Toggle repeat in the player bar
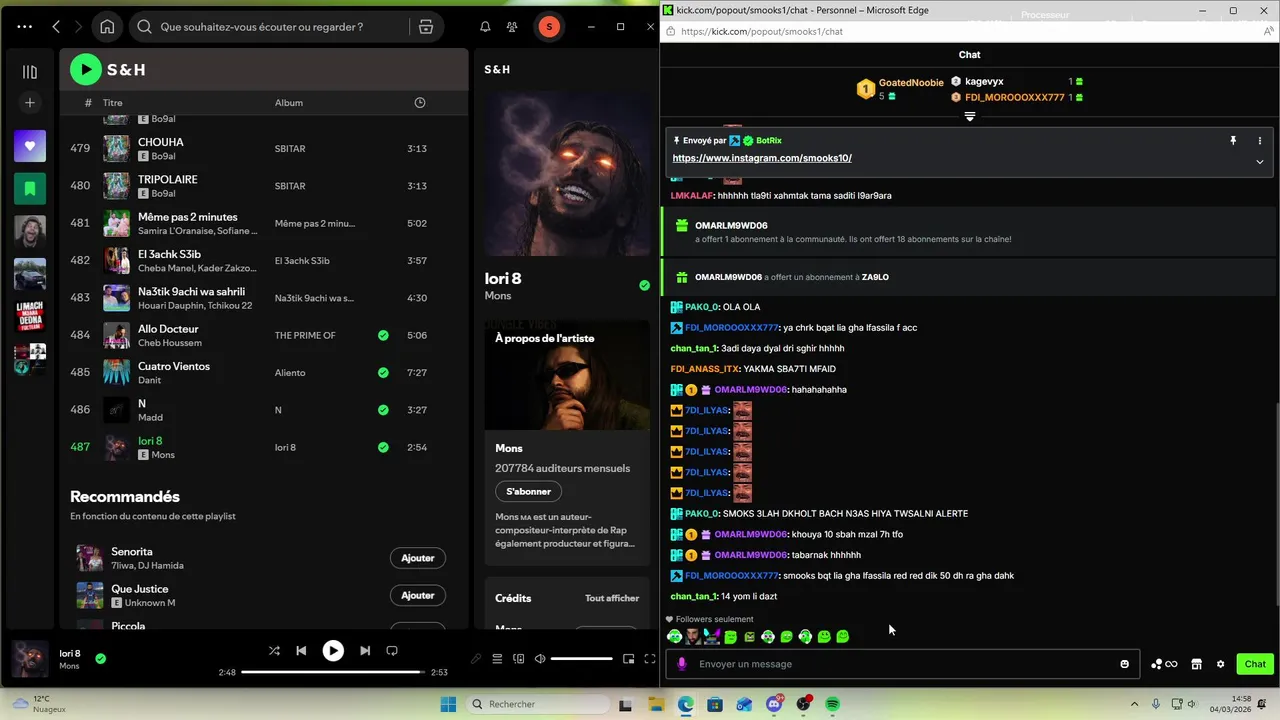The width and height of the screenshot is (1280, 720). [x=392, y=650]
